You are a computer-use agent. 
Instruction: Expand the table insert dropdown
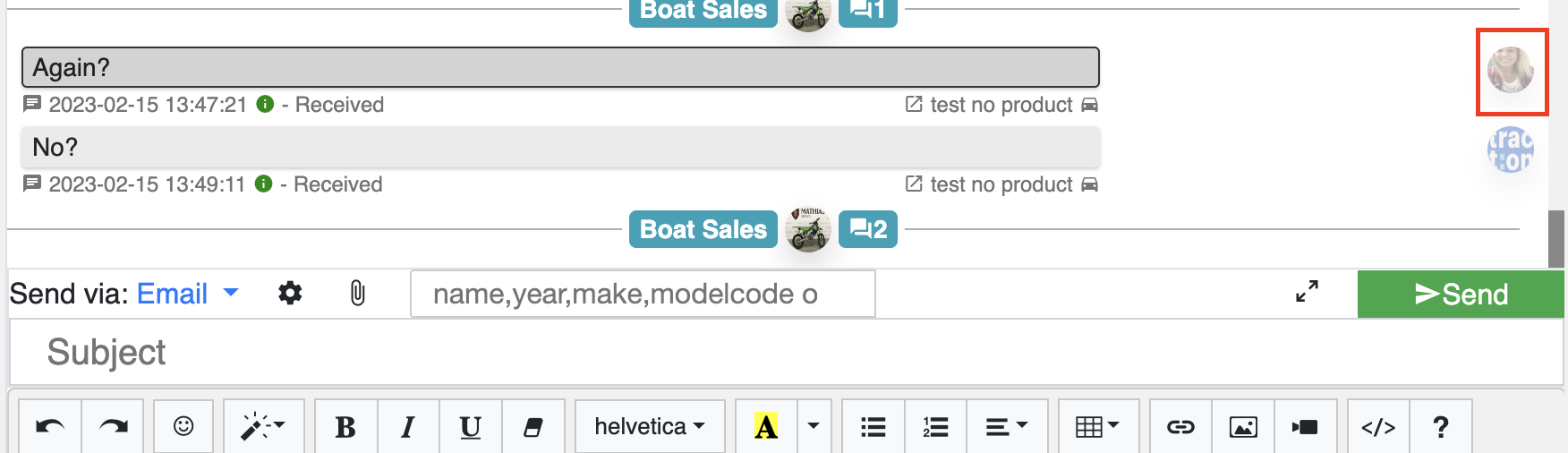click(1098, 427)
